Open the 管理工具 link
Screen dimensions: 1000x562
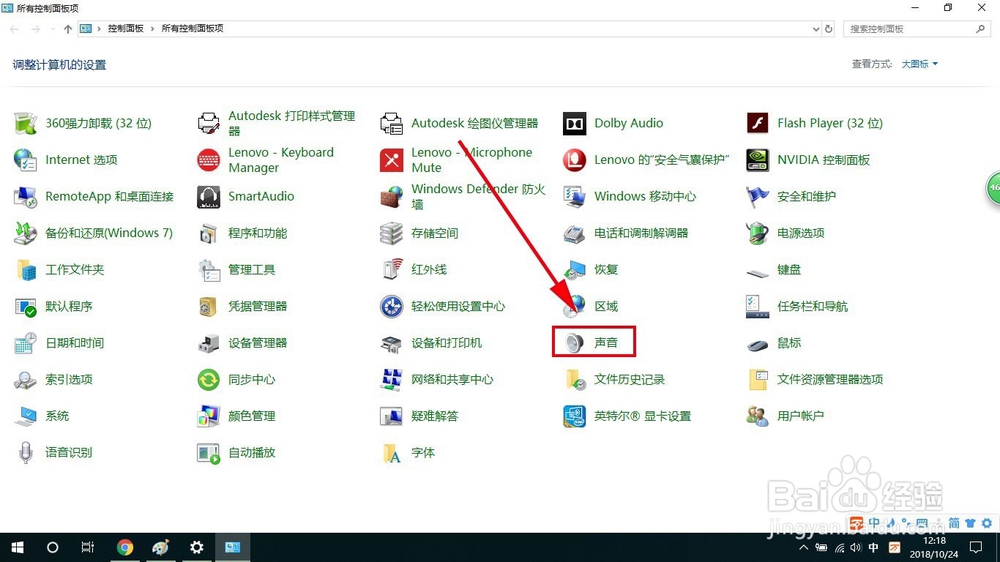click(x=252, y=269)
